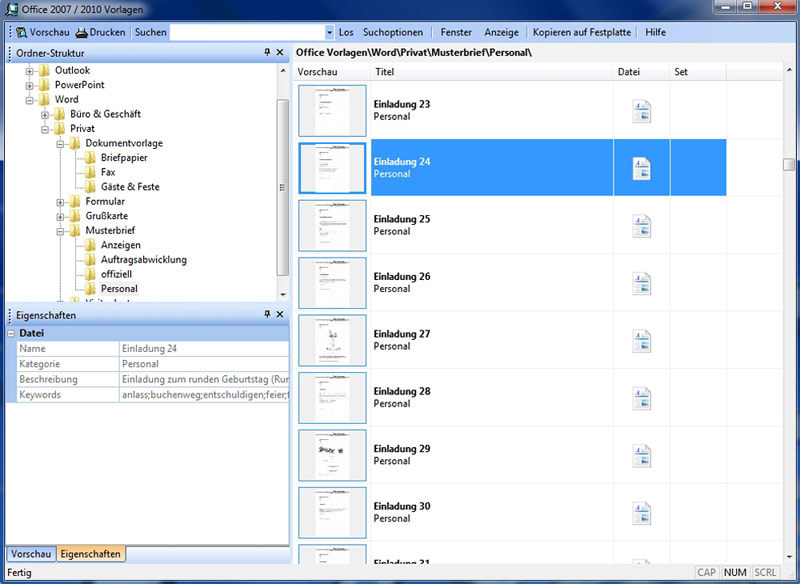Expand the Grußkarte folder node

tap(60, 217)
